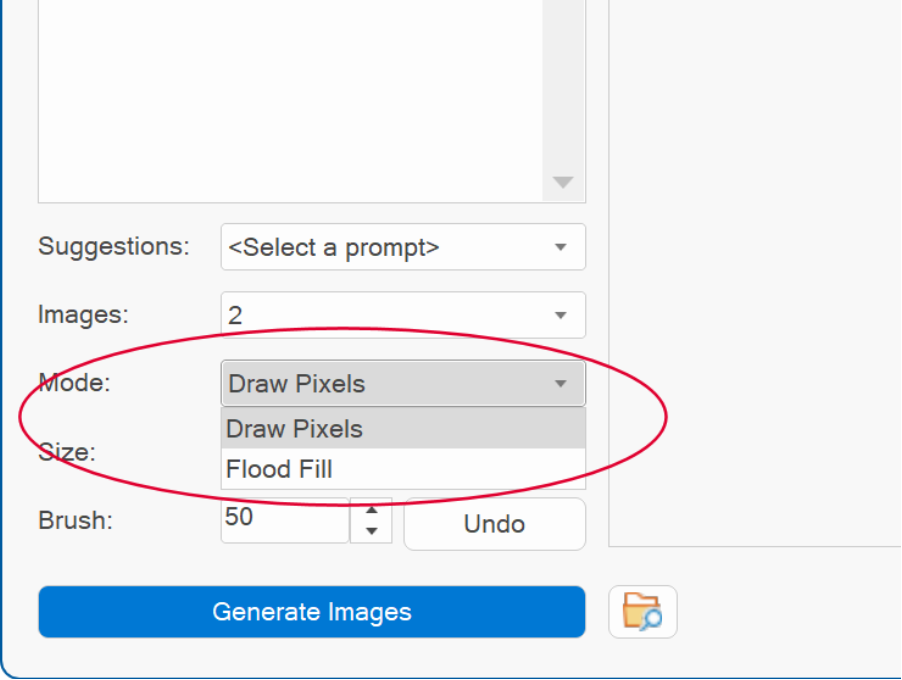The width and height of the screenshot is (902, 680).
Task: Click the prompt box scroll-down arrow
Action: tap(563, 183)
